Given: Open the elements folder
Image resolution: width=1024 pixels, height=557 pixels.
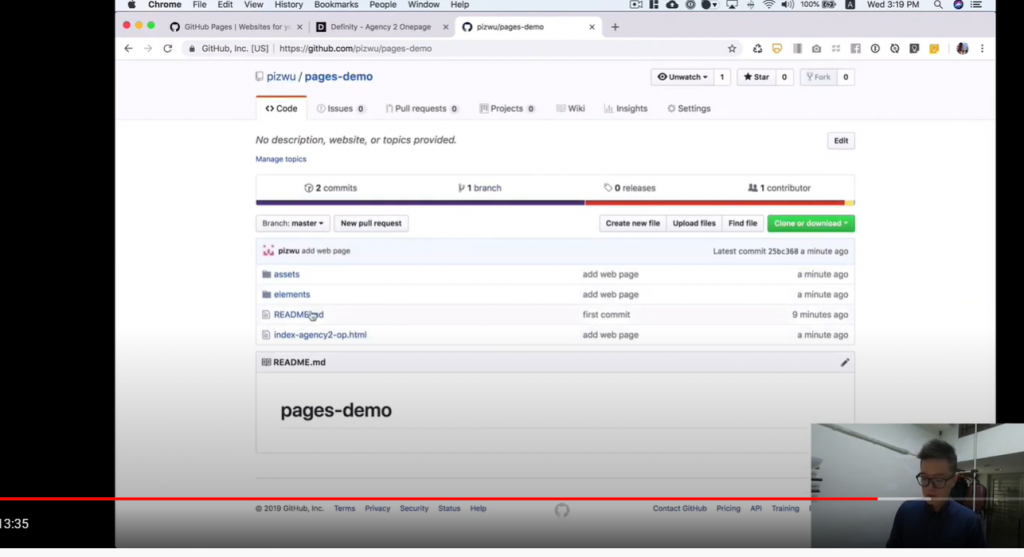Looking at the screenshot, I should click(x=292, y=294).
